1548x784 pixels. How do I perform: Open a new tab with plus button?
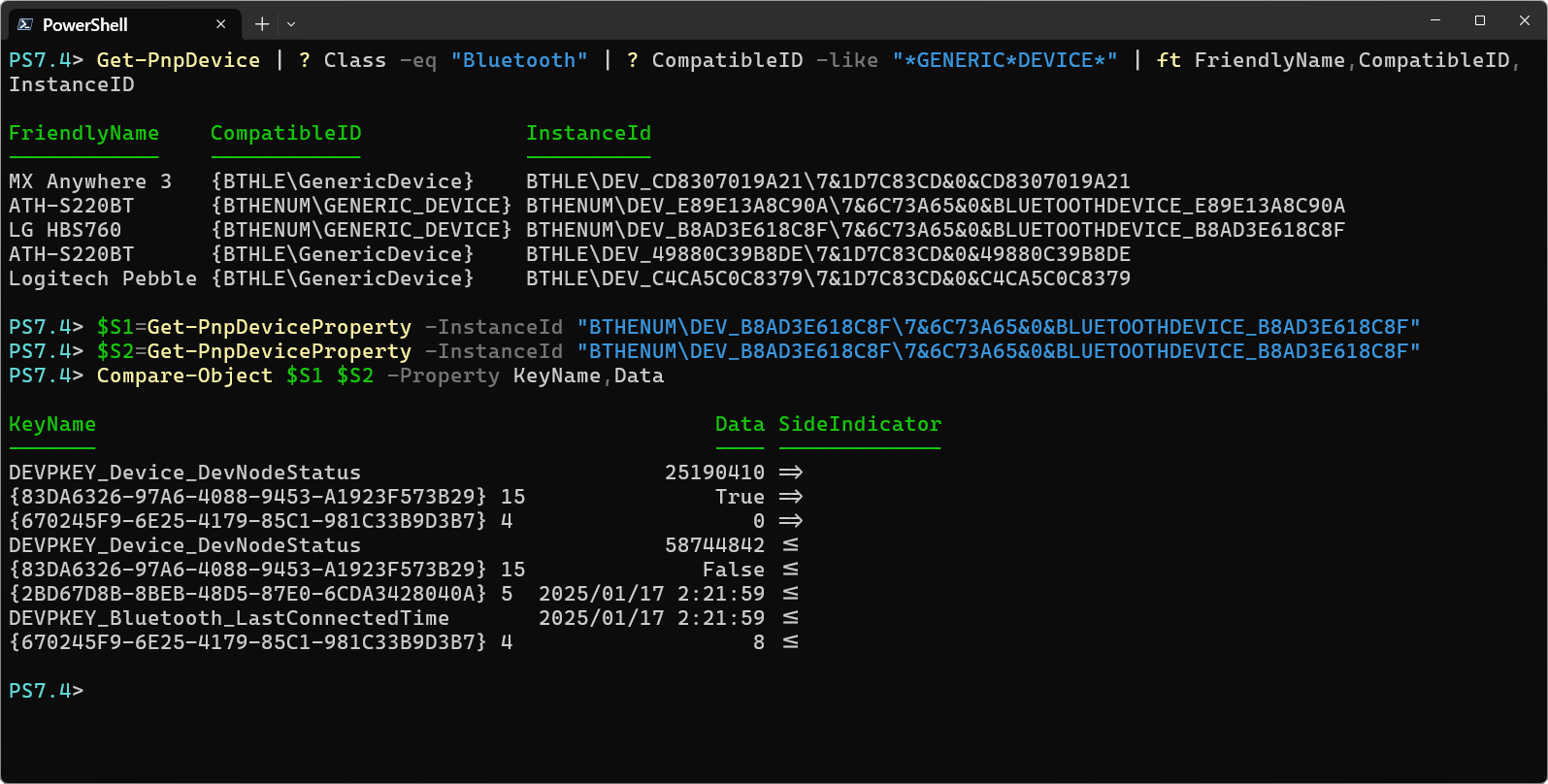(261, 24)
